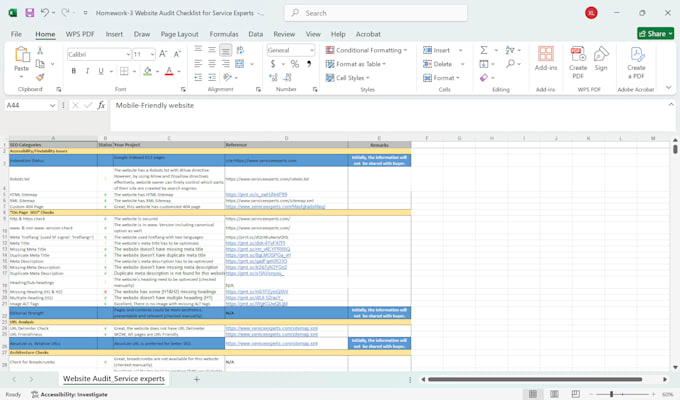
Task: Apply cell borders with the Borders icon
Action: tap(124, 71)
